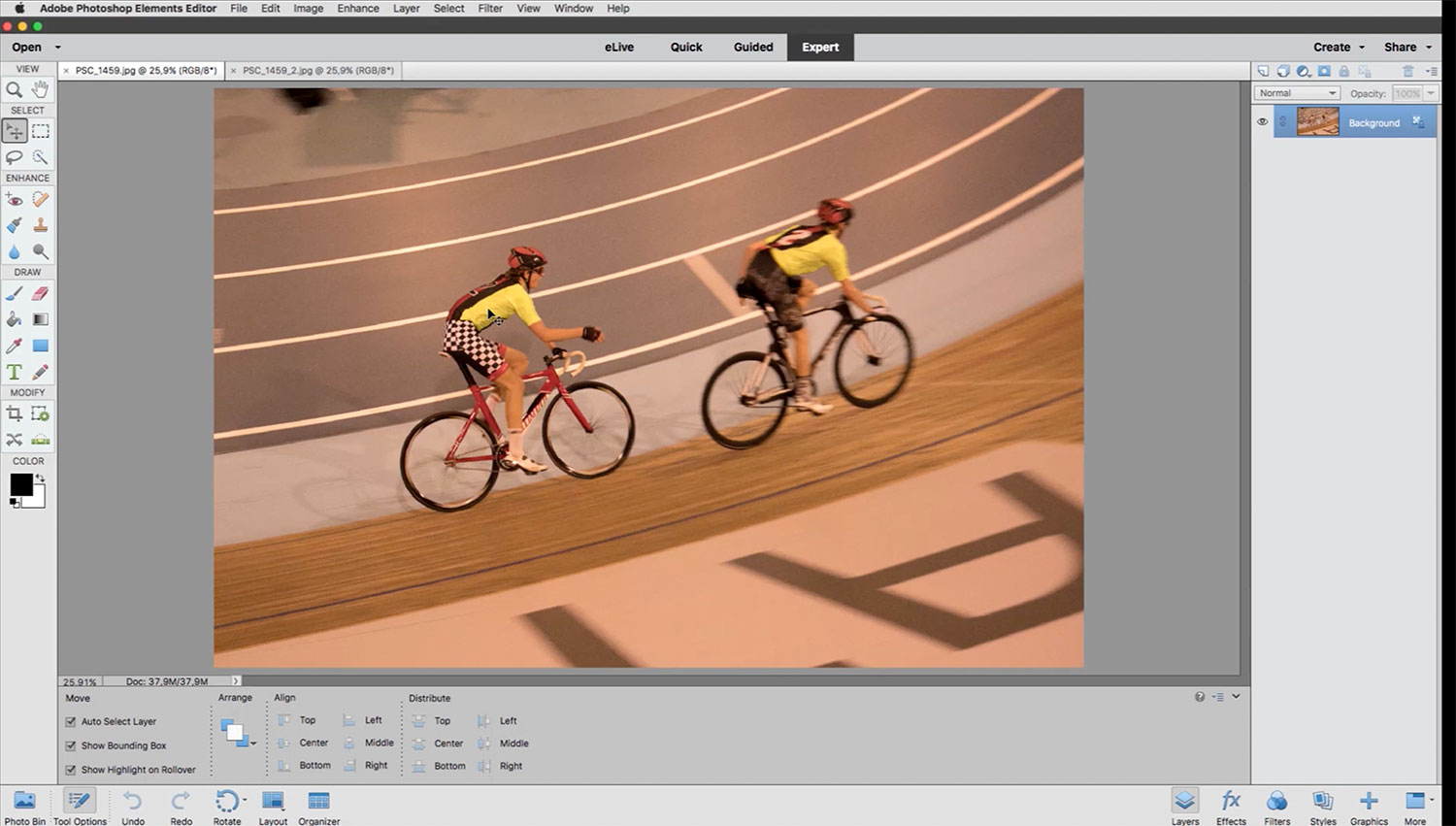
Task: Activate the Red Eye Removal tool
Action: [x=15, y=199]
